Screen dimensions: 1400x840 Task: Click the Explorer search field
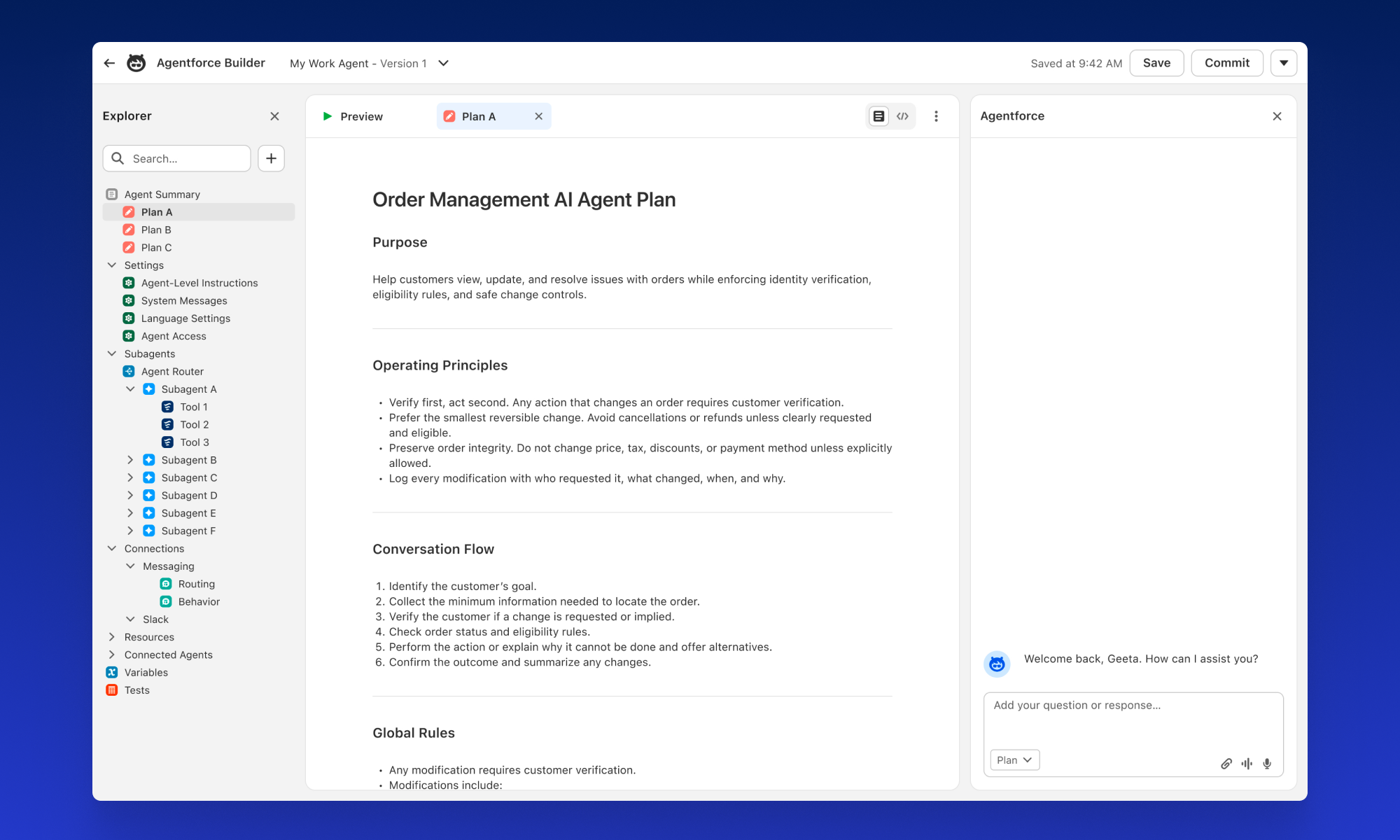click(176, 158)
